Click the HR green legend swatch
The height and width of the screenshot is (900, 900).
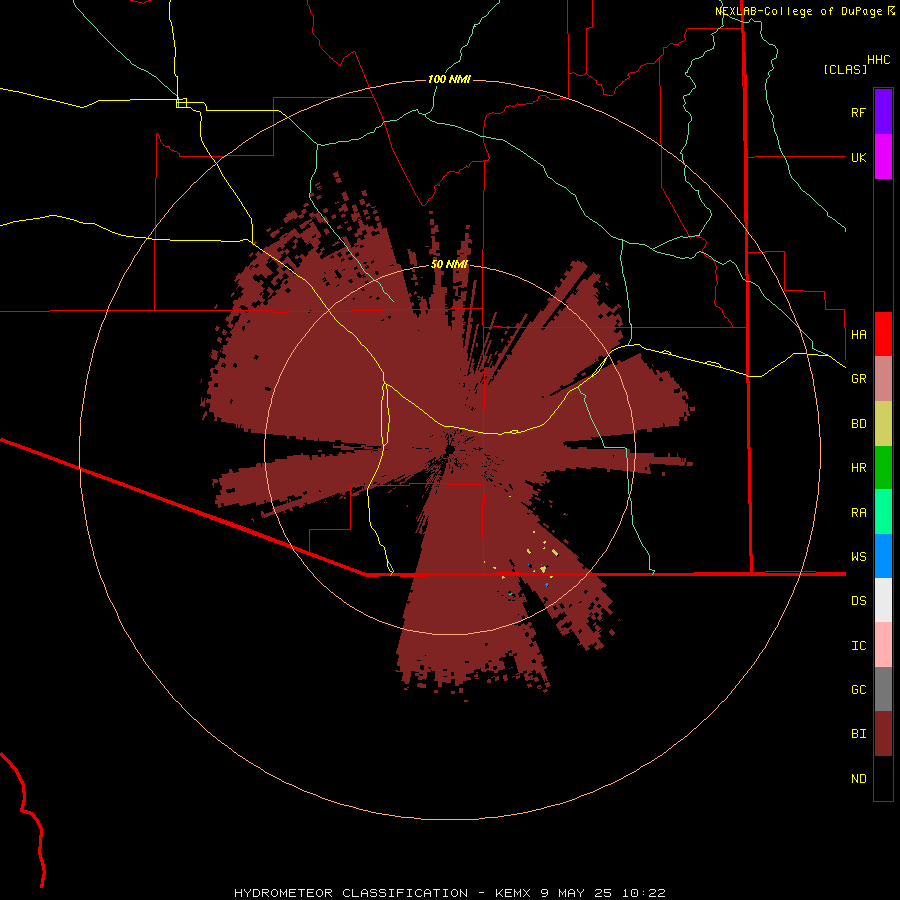(883, 468)
